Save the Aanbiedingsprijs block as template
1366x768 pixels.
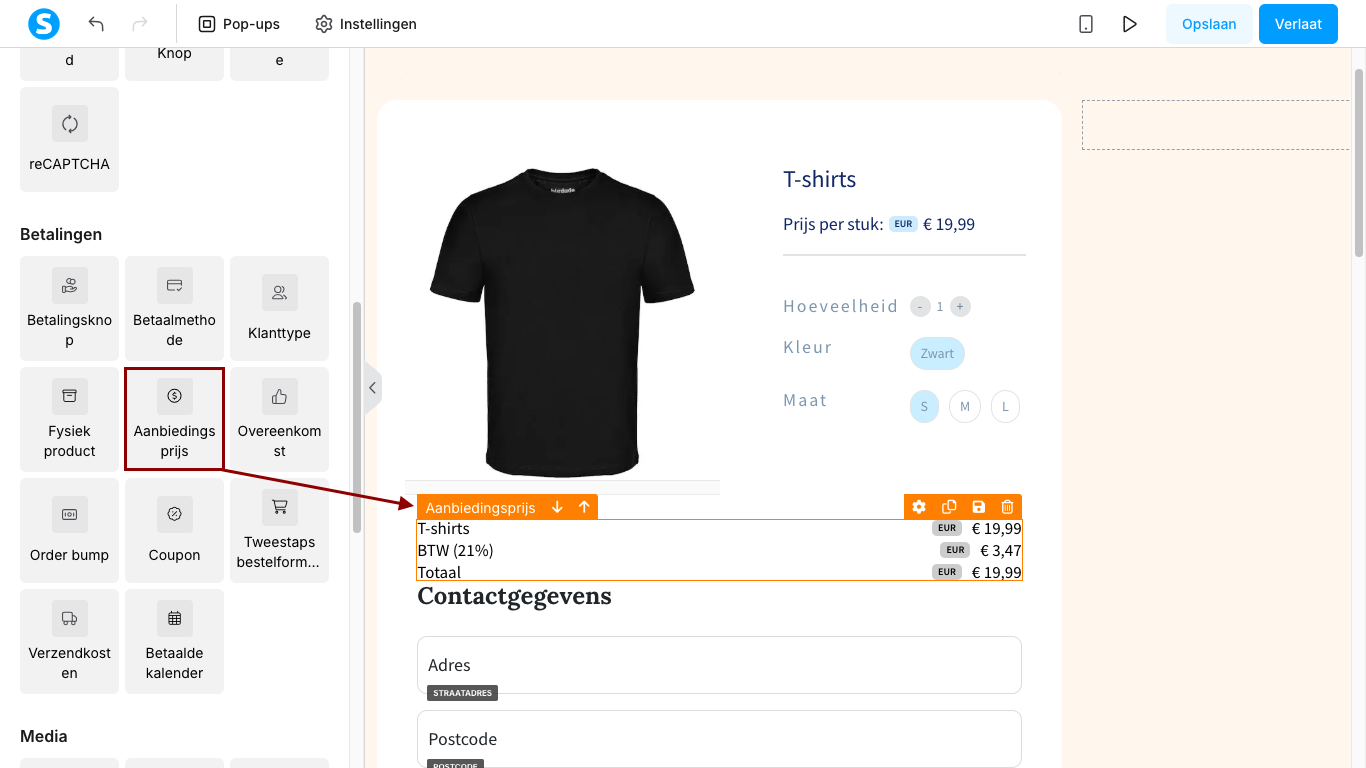pos(979,507)
